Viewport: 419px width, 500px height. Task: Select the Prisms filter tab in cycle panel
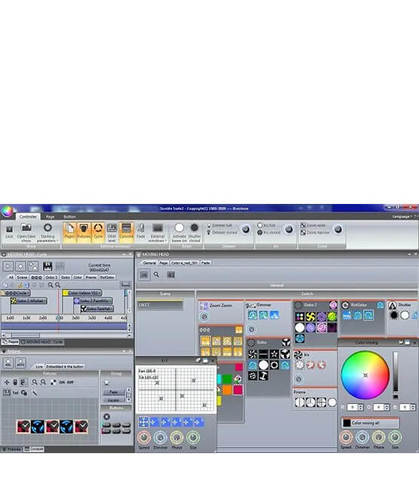pyautogui.click(x=91, y=277)
